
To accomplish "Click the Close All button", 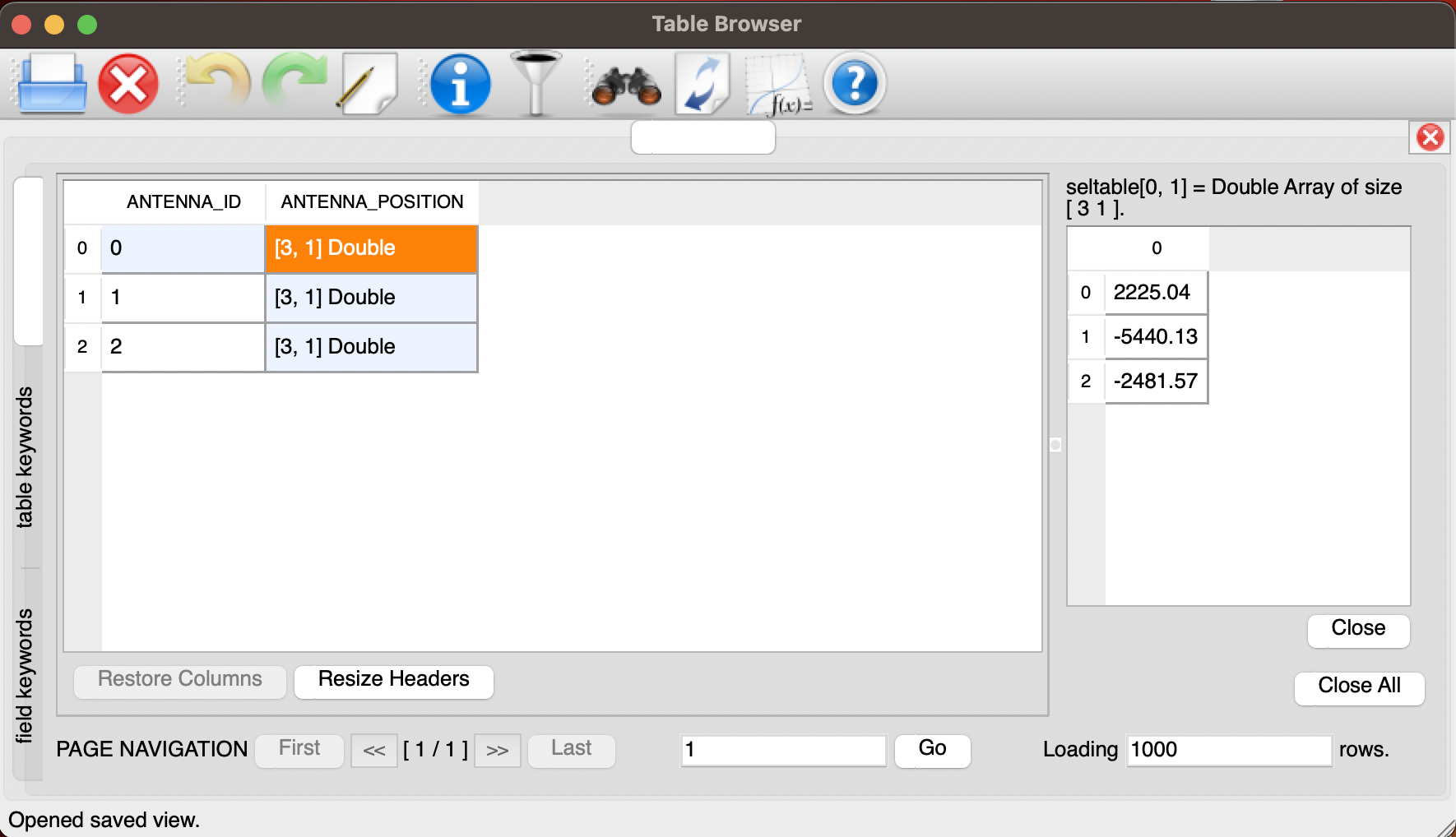I will point(1358,687).
